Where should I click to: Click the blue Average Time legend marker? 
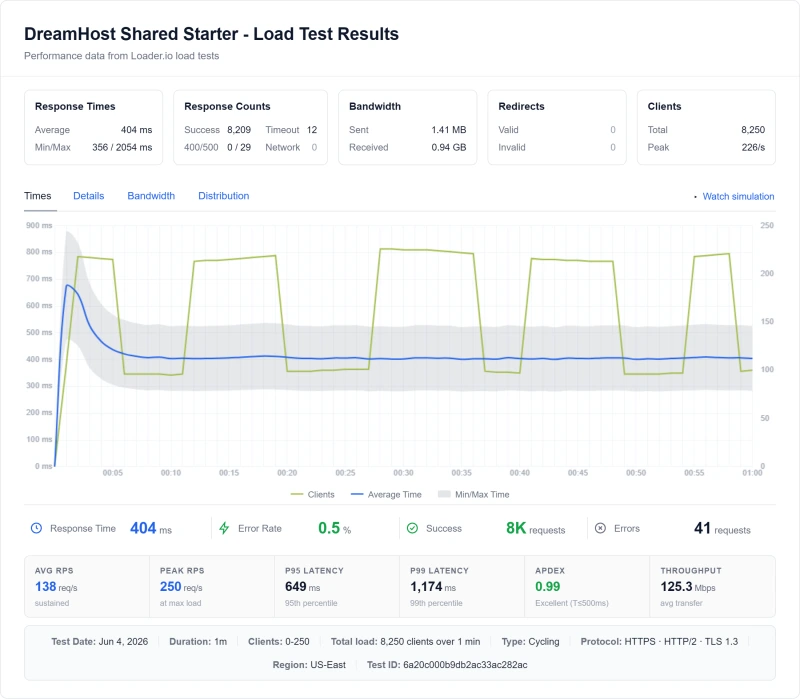(357, 494)
